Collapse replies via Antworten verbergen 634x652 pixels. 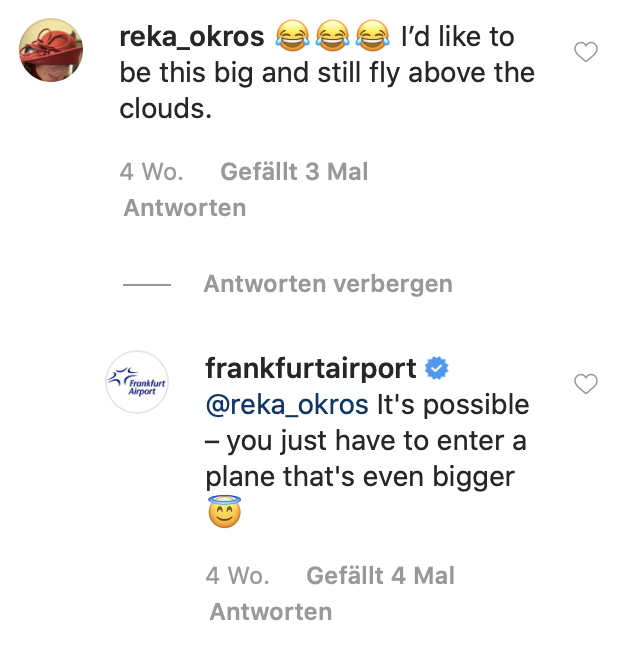pos(328,284)
